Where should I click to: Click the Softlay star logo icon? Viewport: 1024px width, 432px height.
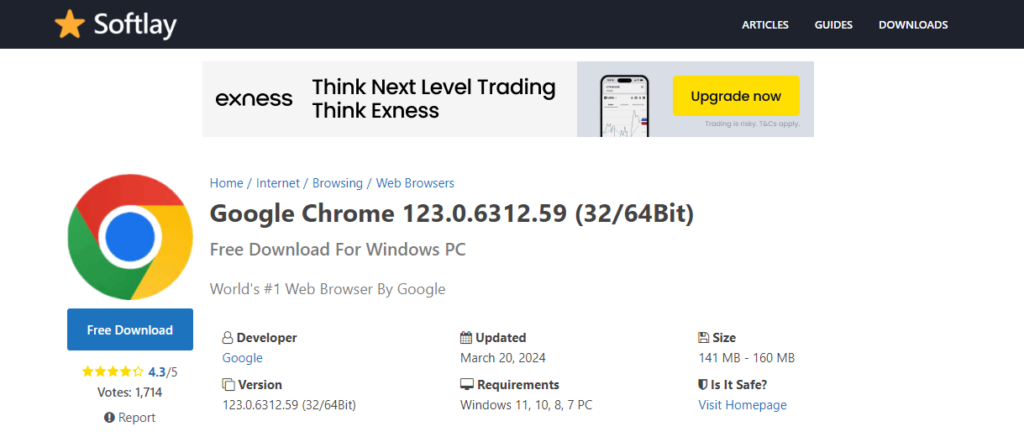(70, 25)
